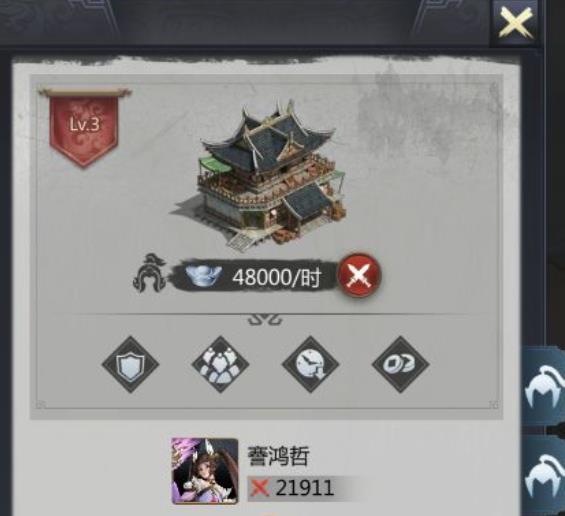565x516 pixels.
Task: Click the ornamental divider scroll emblem
Action: 265,319
